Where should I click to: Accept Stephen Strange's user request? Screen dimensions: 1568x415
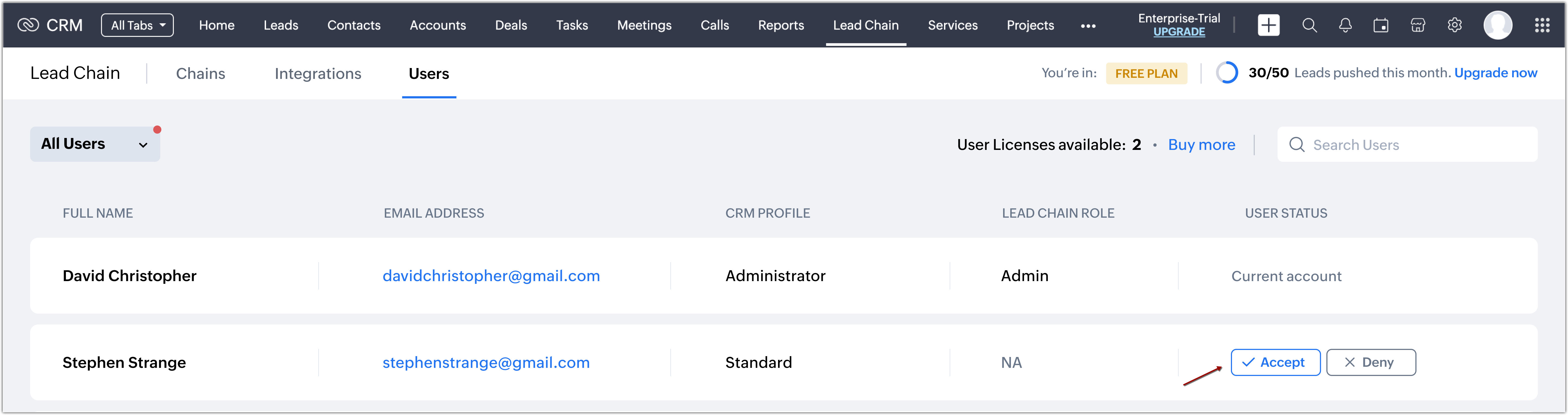tap(1275, 363)
